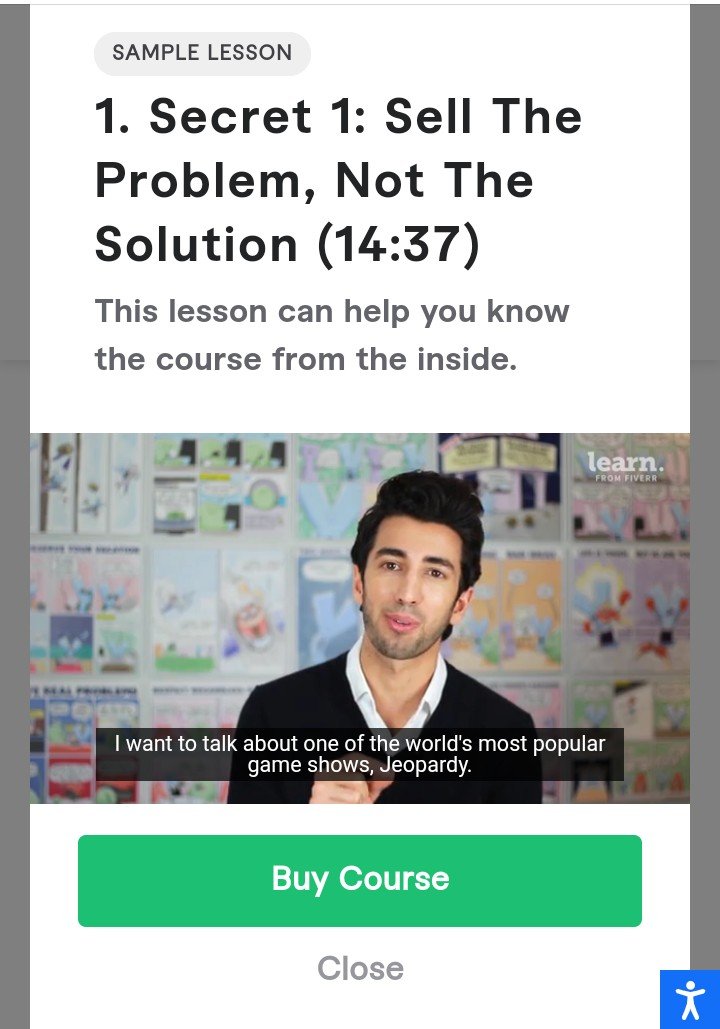Click the lesson title heading text
720x1029 pixels.
tap(338, 180)
